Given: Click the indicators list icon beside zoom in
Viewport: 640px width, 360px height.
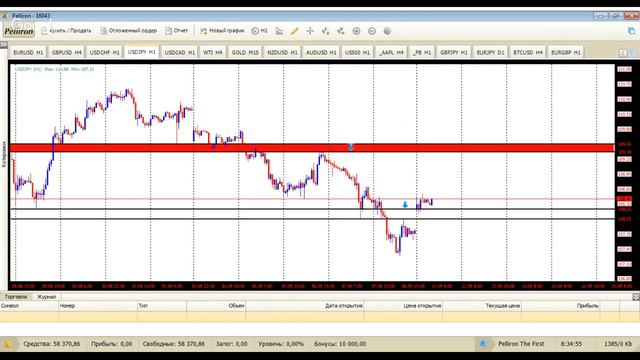Looking at the screenshot, I should (341, 31).
